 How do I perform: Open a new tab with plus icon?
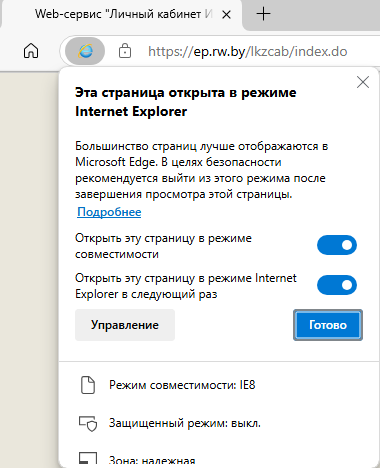(263, 14)
